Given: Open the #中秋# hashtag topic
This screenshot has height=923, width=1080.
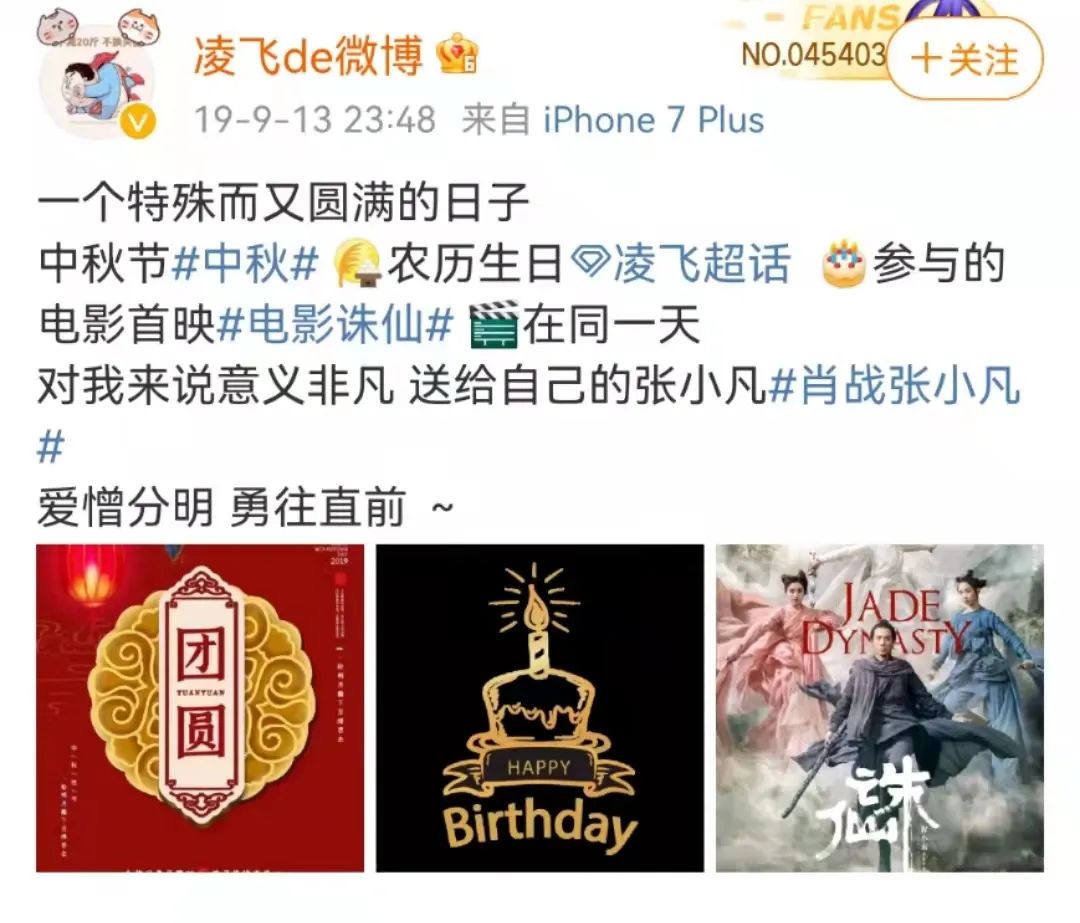Looking at the screenshot, I should 245,265.
